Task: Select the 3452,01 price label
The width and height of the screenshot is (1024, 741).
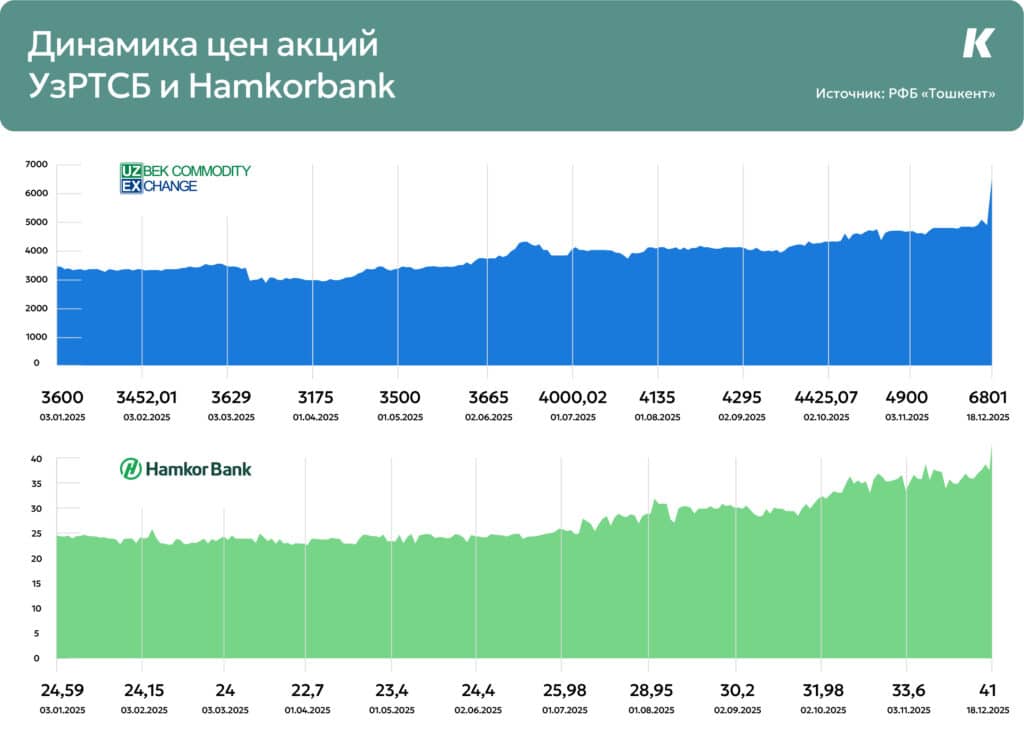Action: point(146,397)
